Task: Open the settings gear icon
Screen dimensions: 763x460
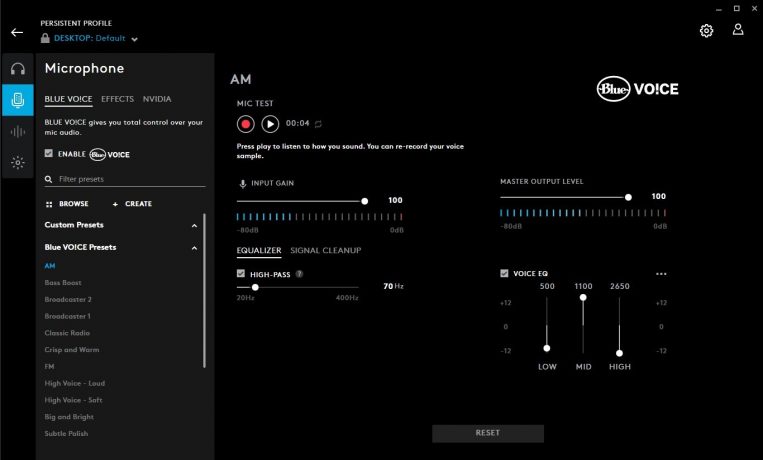Action: (x=707, y=31)
